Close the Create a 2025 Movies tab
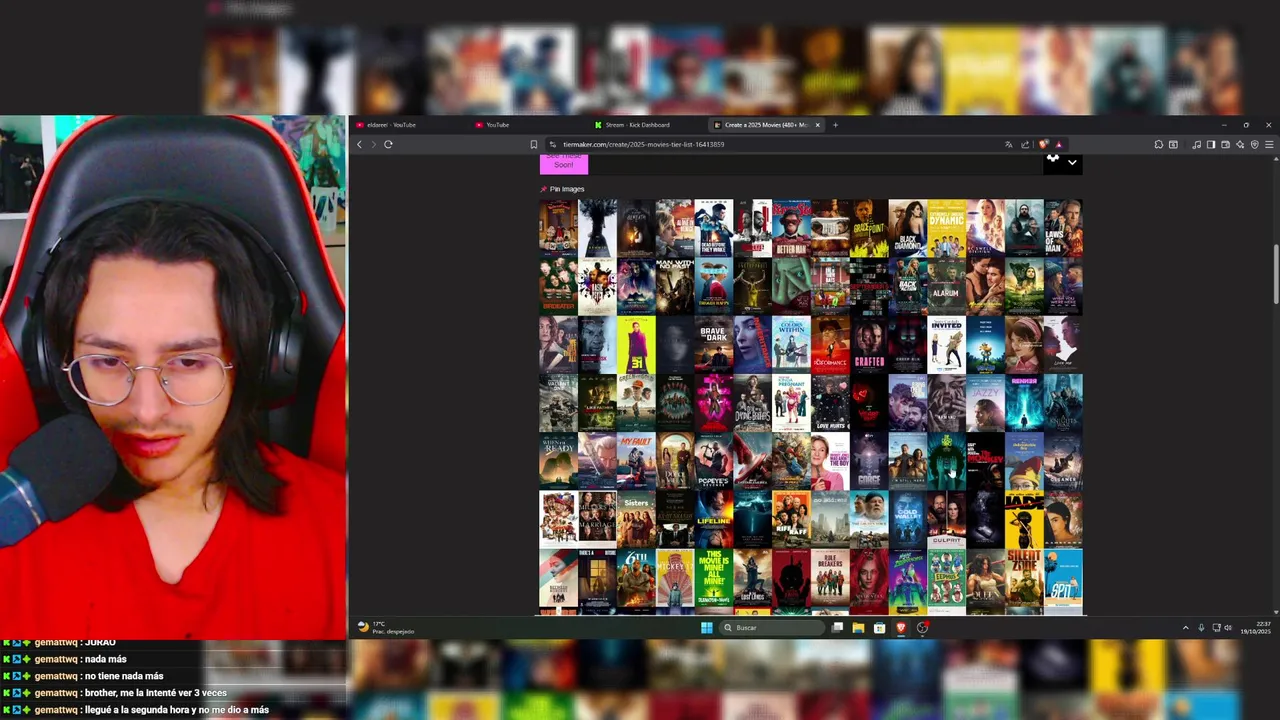This screenshot has height=720, width=1280. tap(817, 125)
